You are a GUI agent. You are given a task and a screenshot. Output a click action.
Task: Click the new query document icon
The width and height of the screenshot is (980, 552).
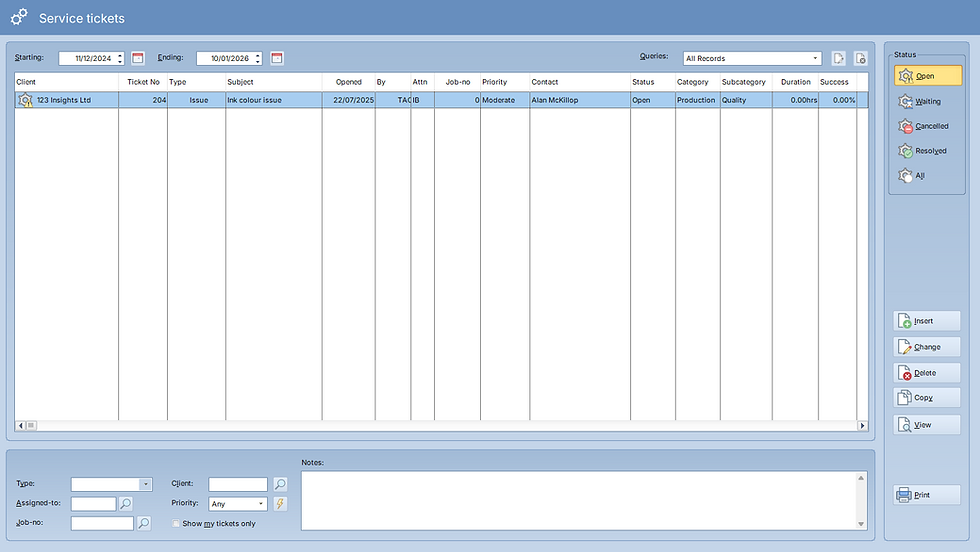[839, 58]
